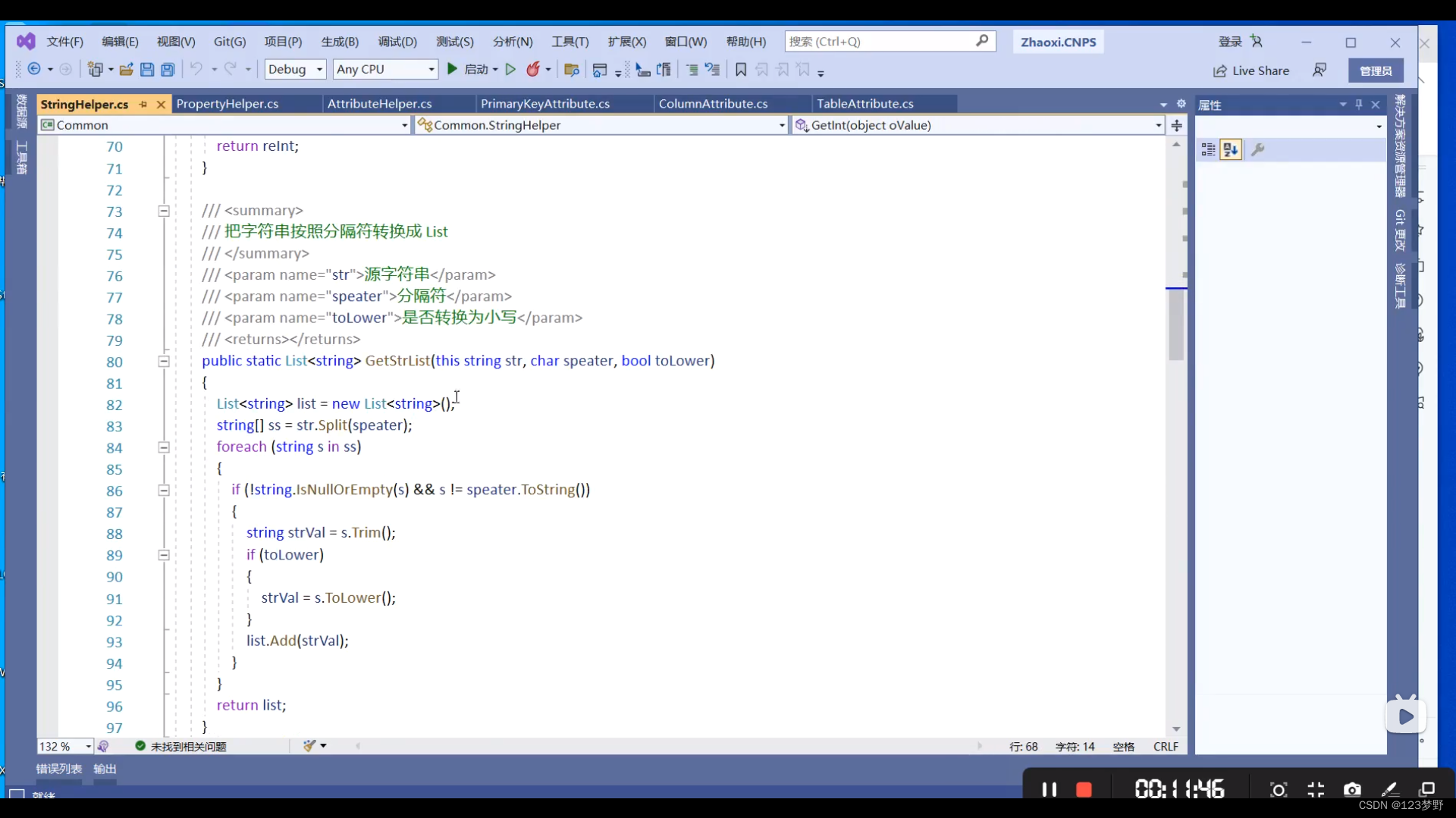
Task: Collapse the if (toLower) block at line 89
Action: click(163, 555)
